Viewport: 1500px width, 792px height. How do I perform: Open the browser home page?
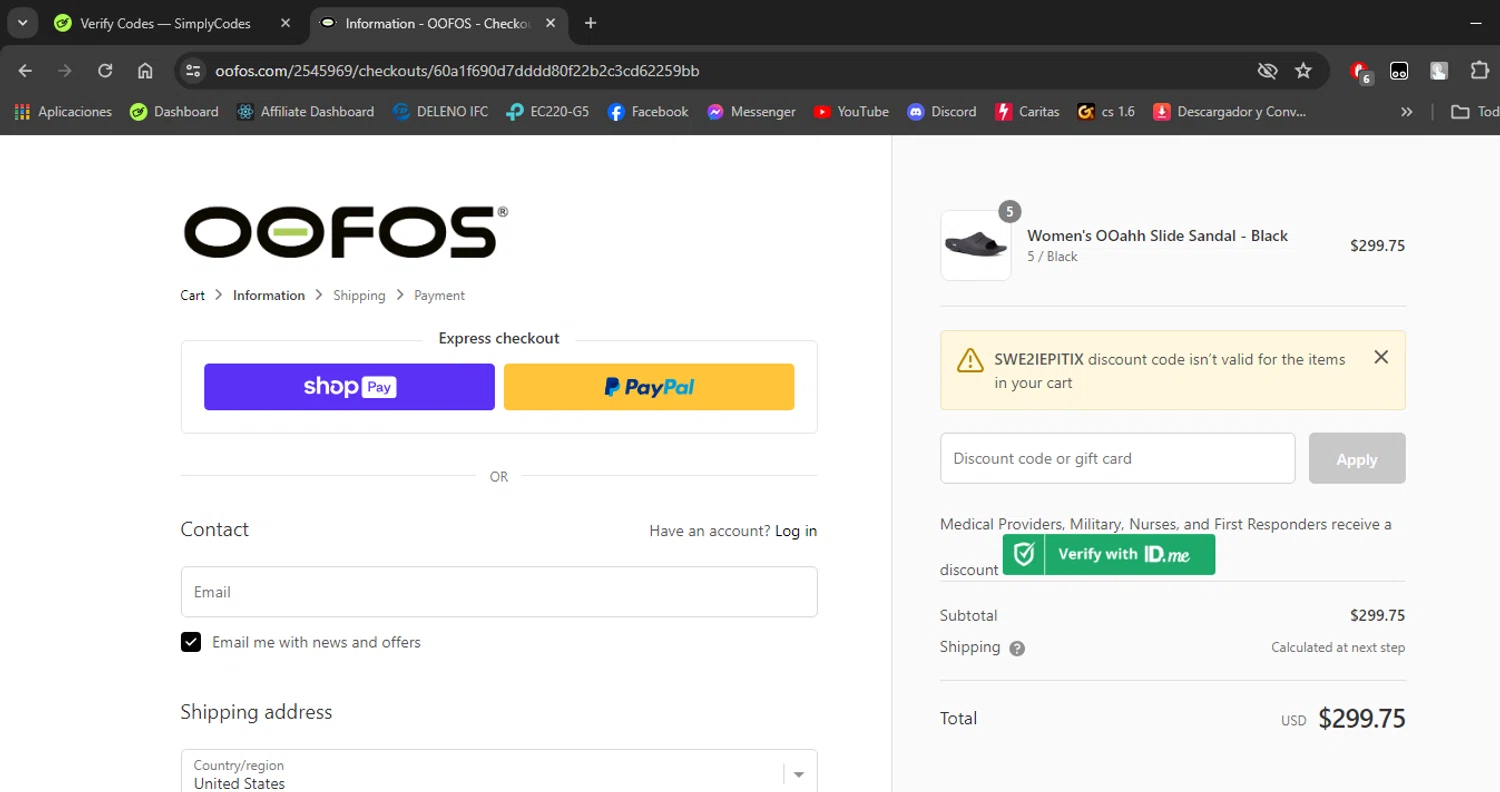[x=145, y=71]
